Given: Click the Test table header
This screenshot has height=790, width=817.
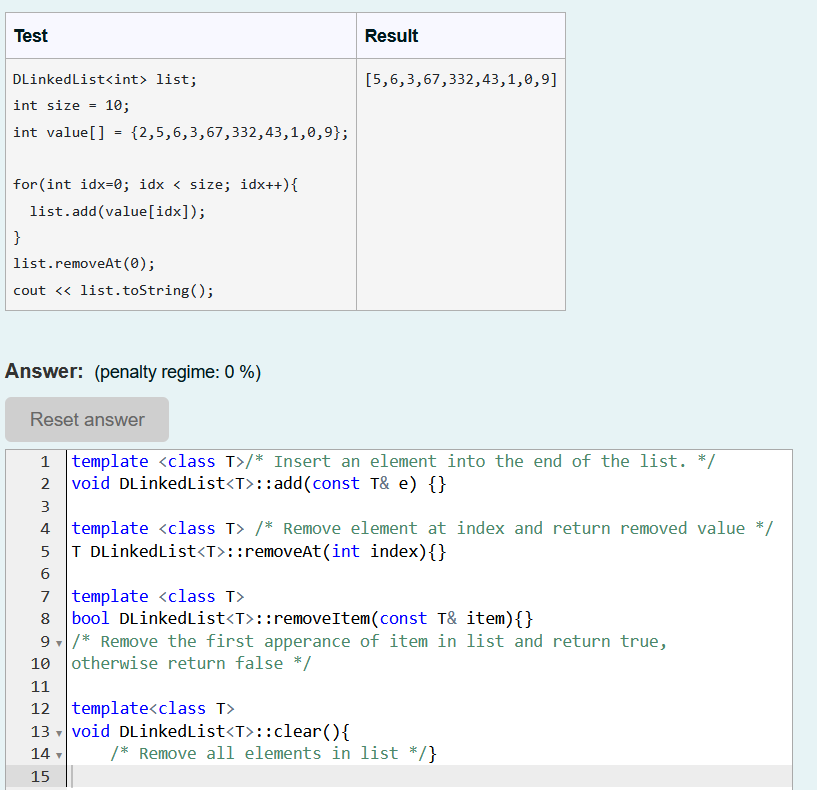Looking at the screenshot, I should click(x=30, y=35).
